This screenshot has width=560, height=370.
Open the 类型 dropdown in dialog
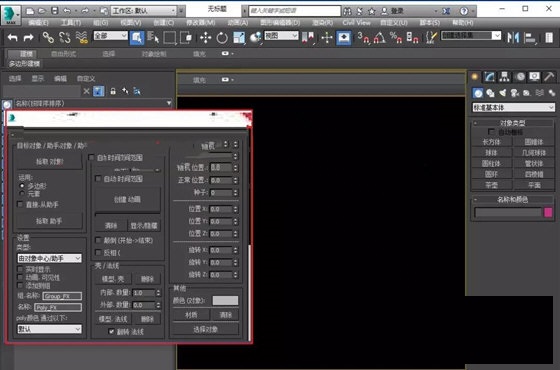click(50, 258)
